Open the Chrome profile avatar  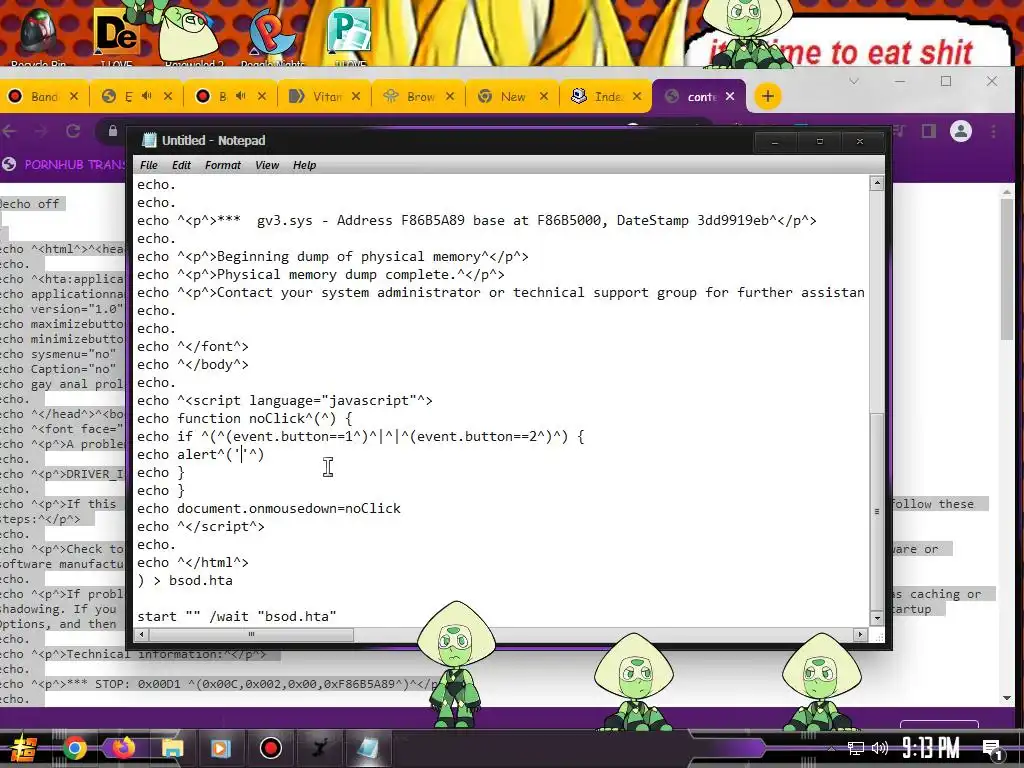961,131
